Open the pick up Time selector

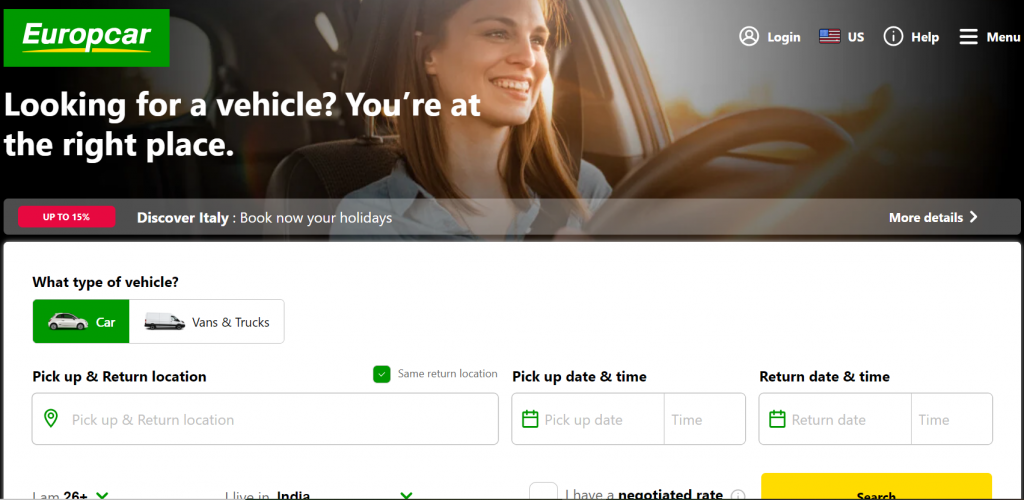[x=705, y=419]
